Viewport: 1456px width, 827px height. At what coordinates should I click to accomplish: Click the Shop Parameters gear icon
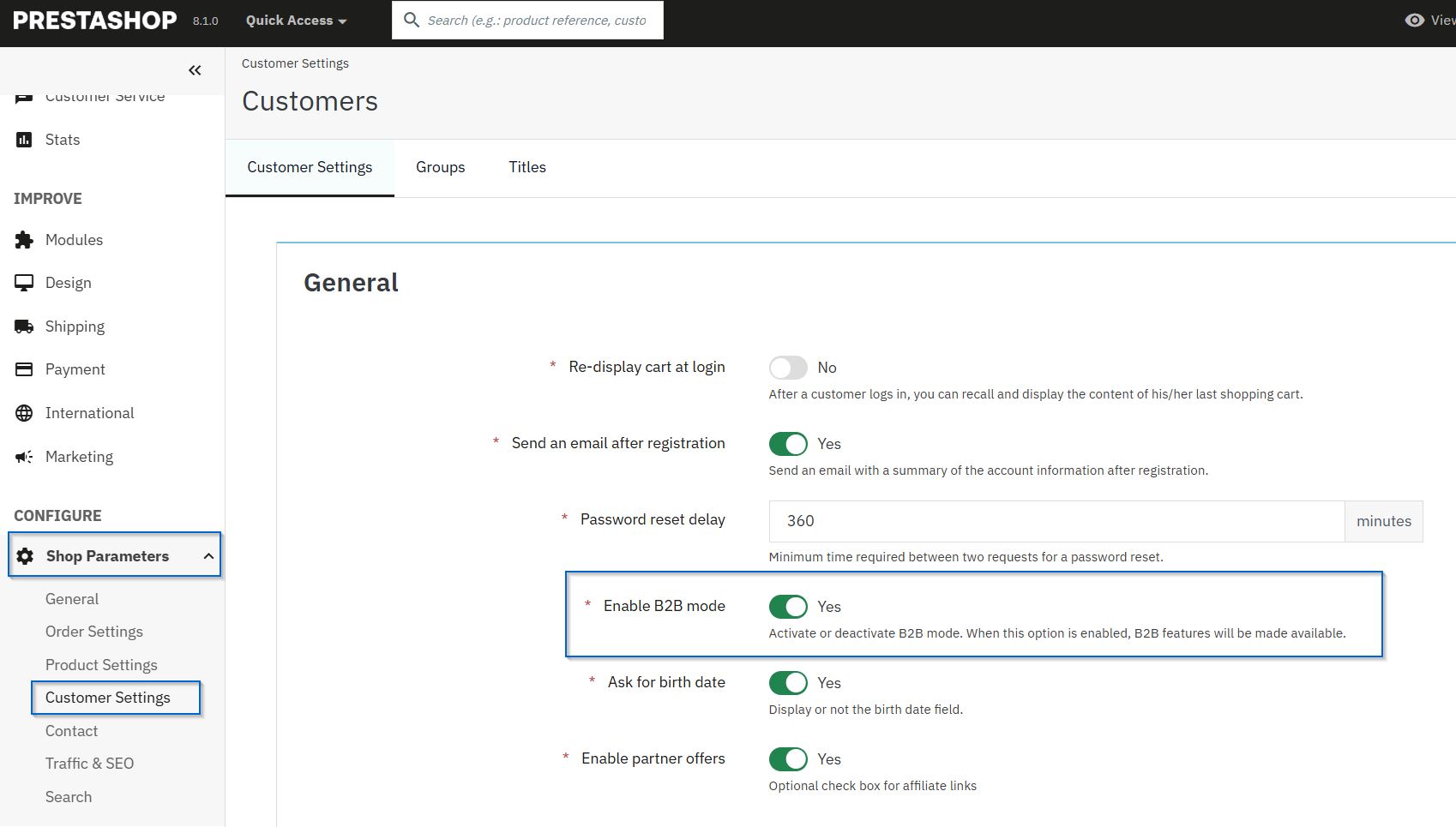25,556
